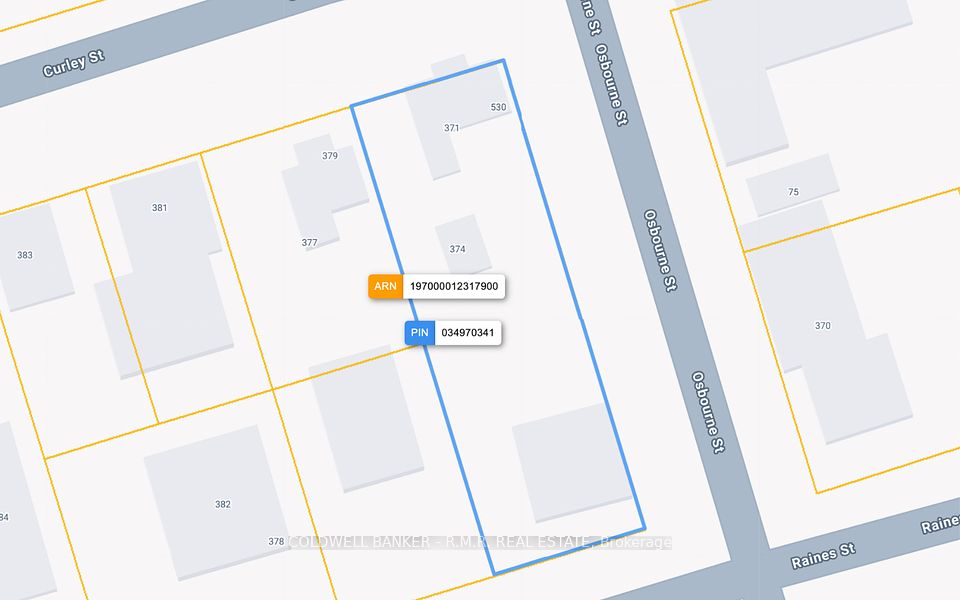Click the Curley St road label
This screenshot has height=600, width=960.
73,64
